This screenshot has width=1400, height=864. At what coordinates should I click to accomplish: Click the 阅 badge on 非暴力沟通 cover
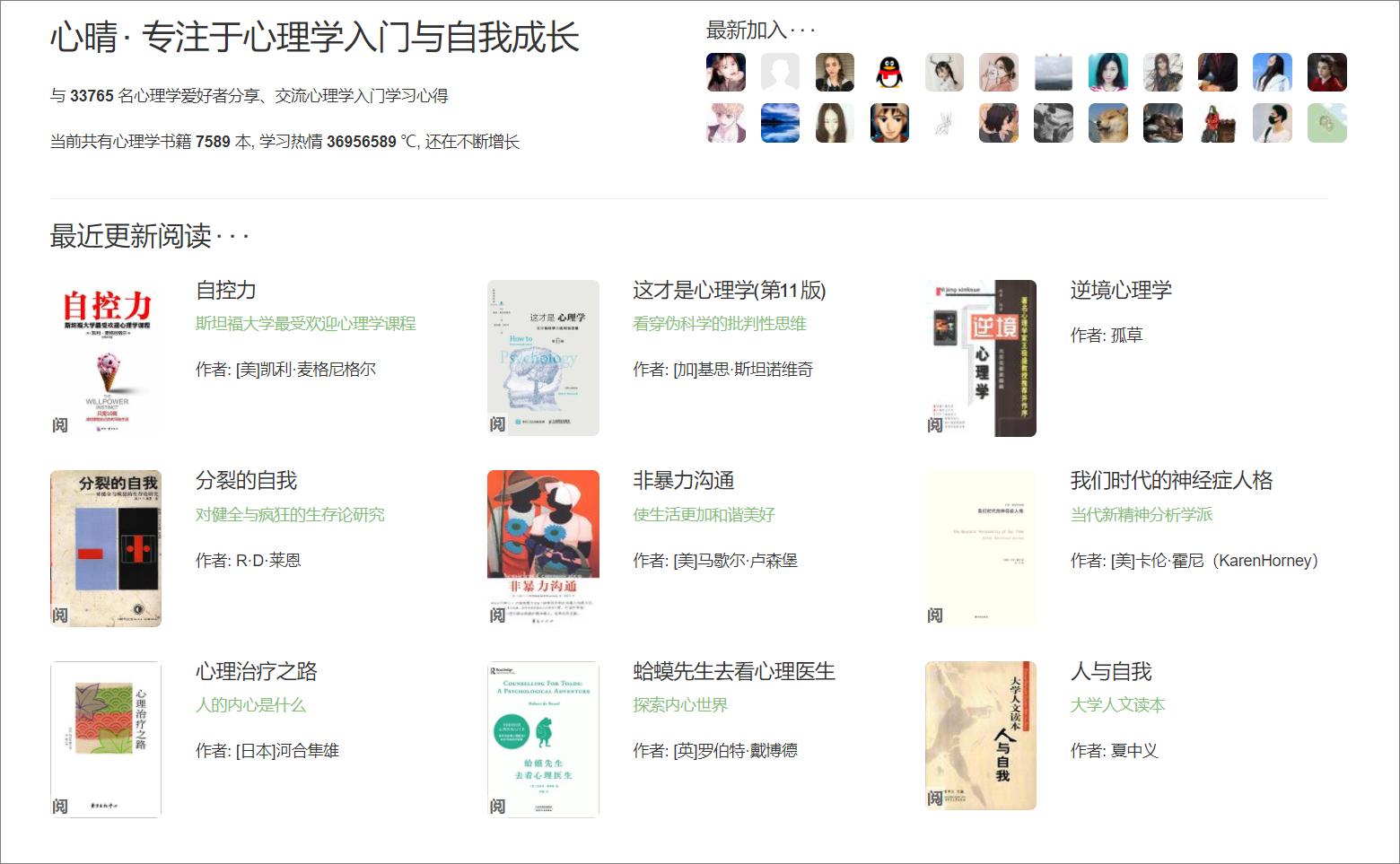[x=497, y=615]
